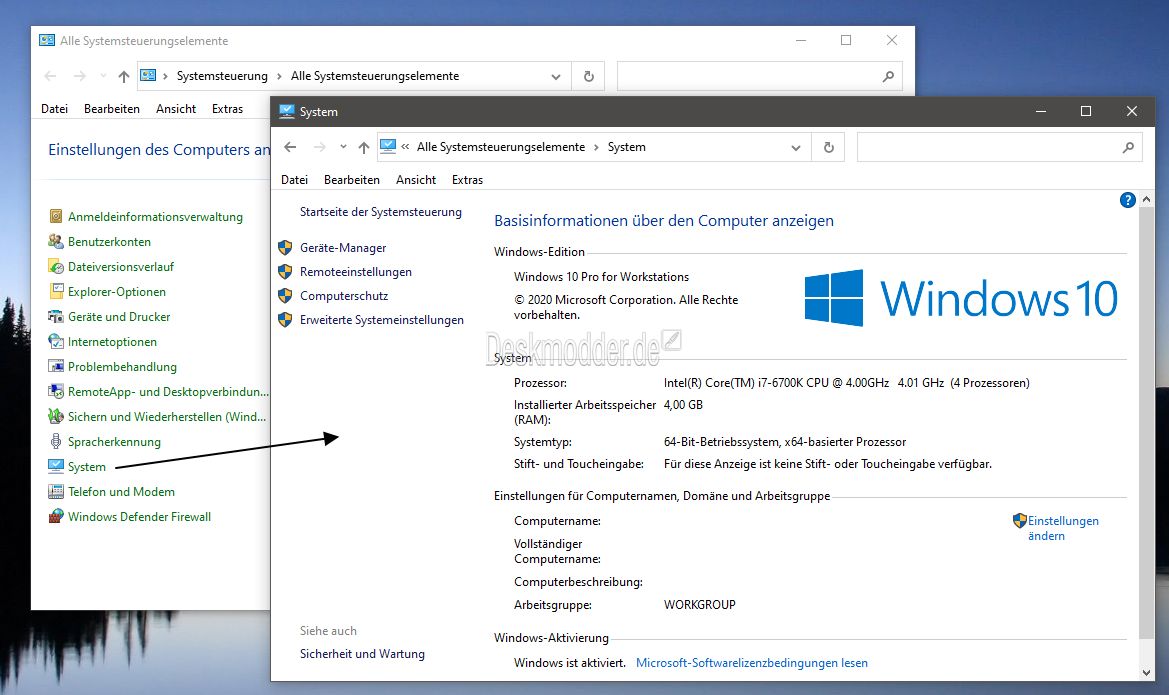Open Bearbeiten menu in back window
1169x695 pixels.
[112, 109]
